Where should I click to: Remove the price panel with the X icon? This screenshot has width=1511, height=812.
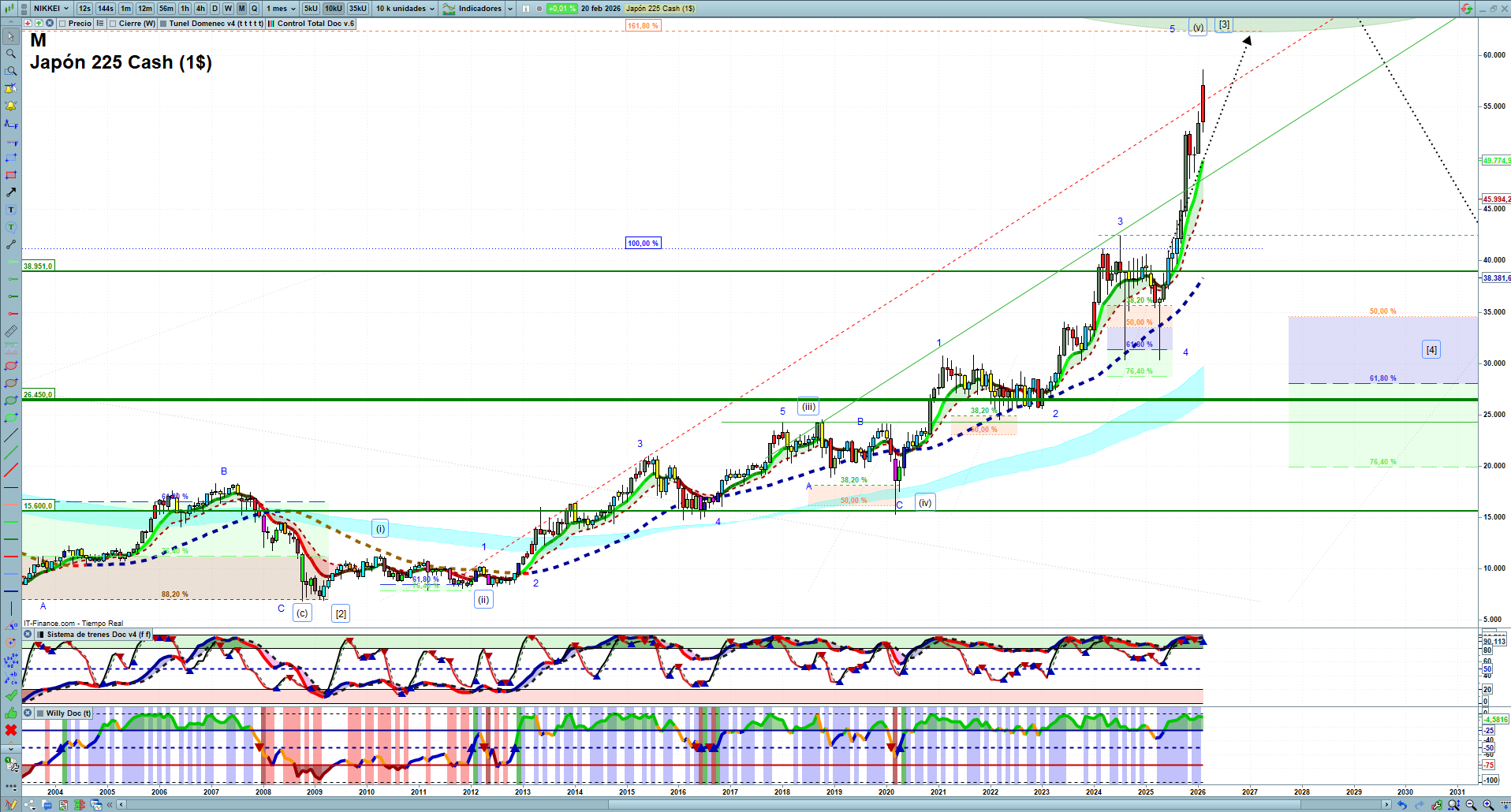50,24
